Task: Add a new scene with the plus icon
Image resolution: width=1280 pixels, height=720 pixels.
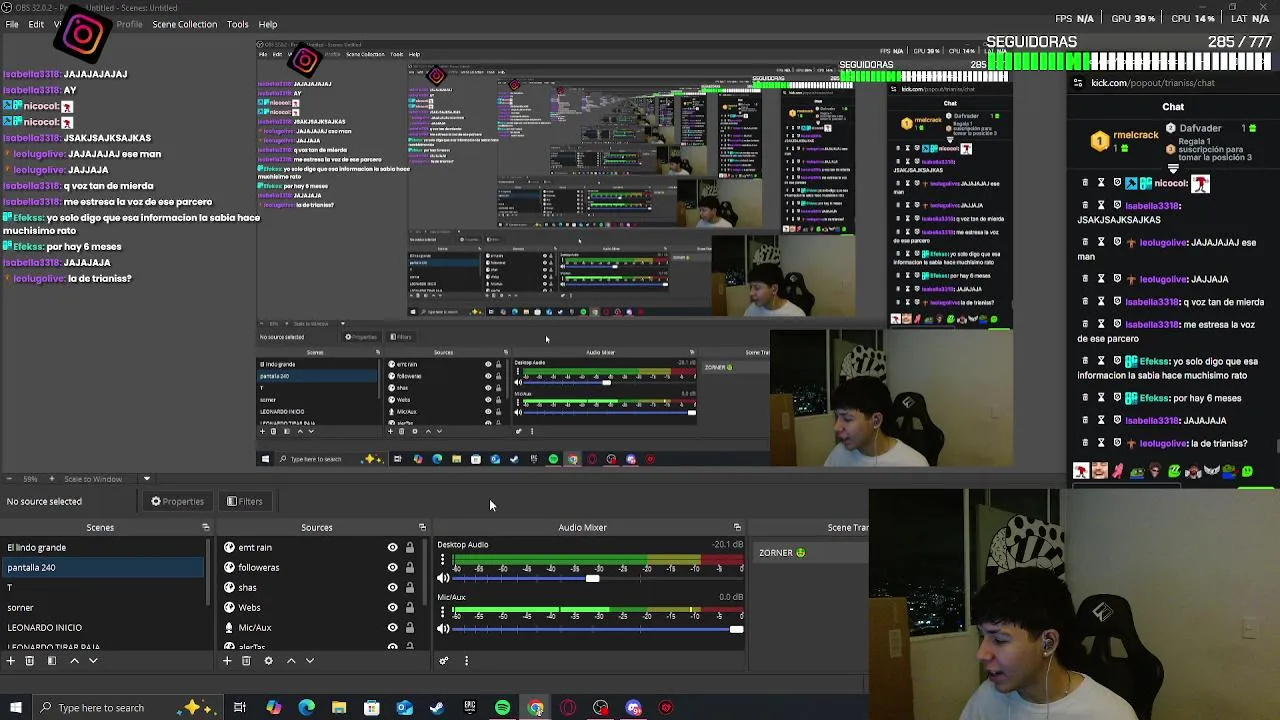Action: click(x=10, y=660)
